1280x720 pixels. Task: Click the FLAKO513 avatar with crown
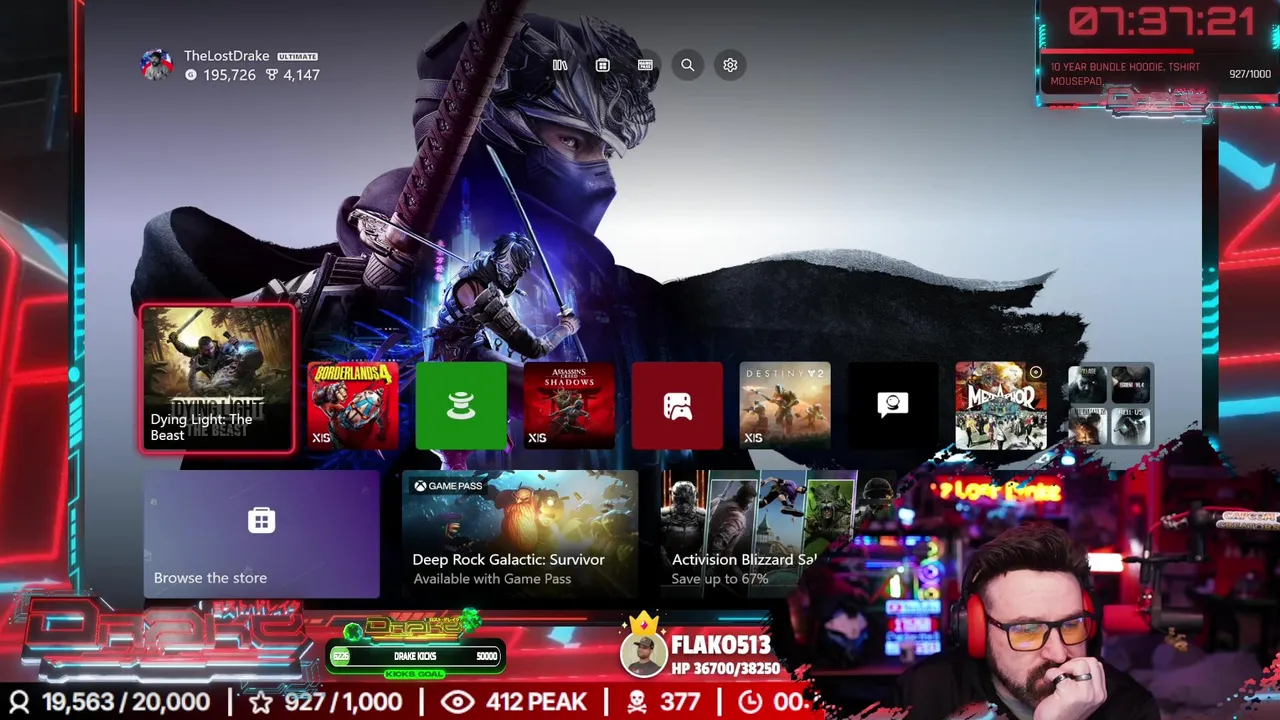(643, 647)
